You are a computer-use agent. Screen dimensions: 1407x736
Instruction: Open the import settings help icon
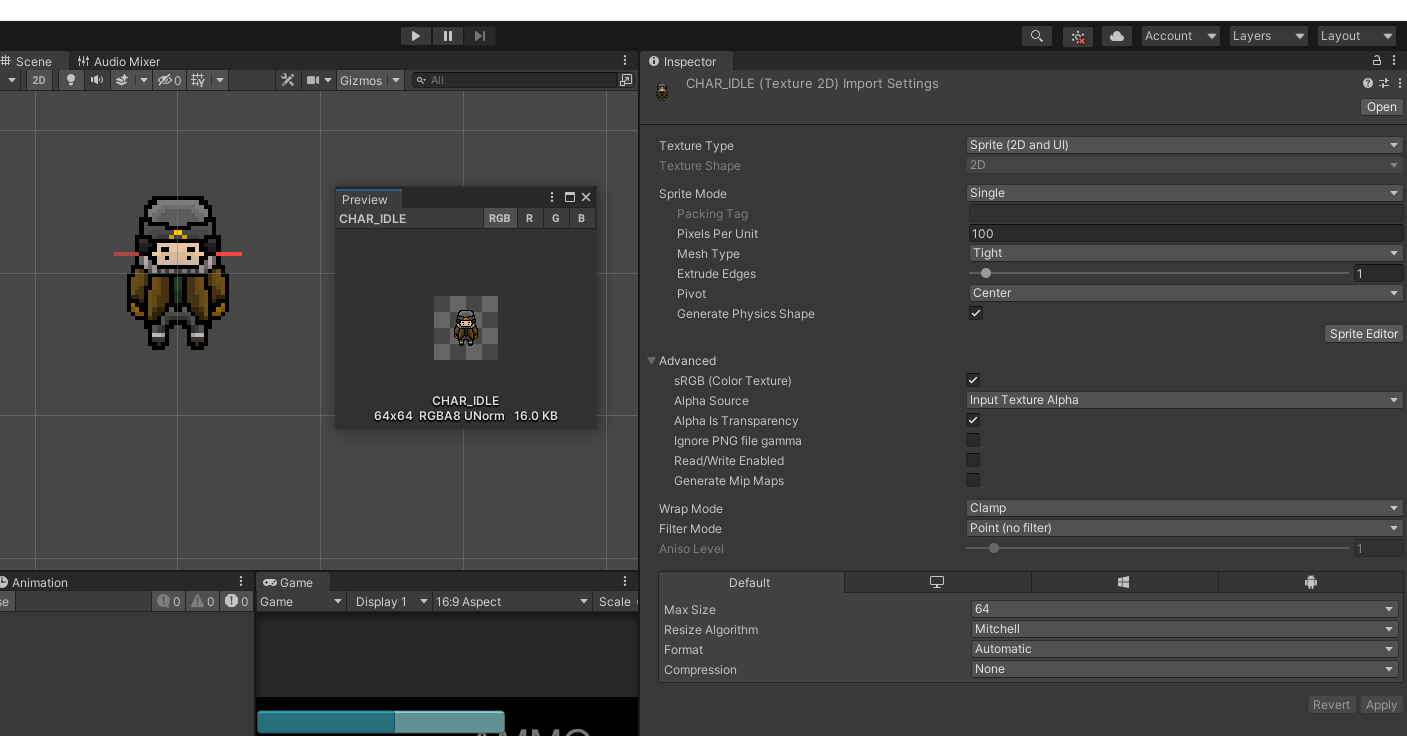pos(1368,83)
